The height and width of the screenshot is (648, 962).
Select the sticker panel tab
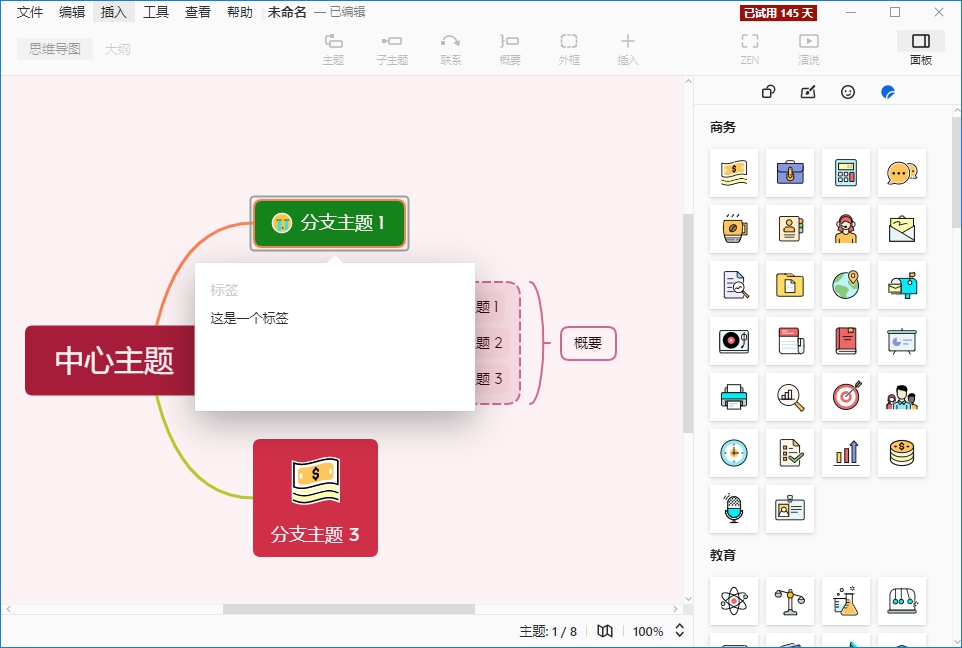pos(888,92)
